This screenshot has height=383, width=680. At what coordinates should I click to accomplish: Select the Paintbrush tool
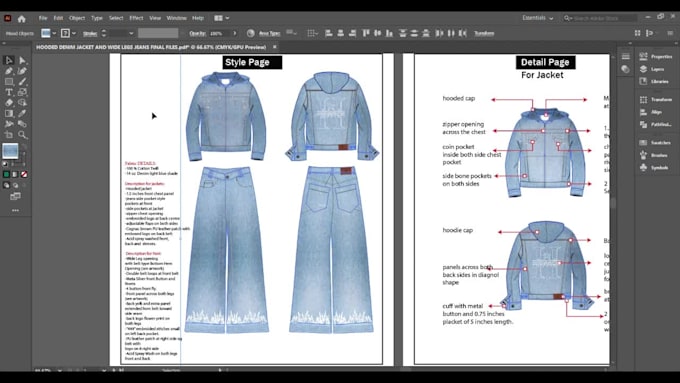pos(22,82)
